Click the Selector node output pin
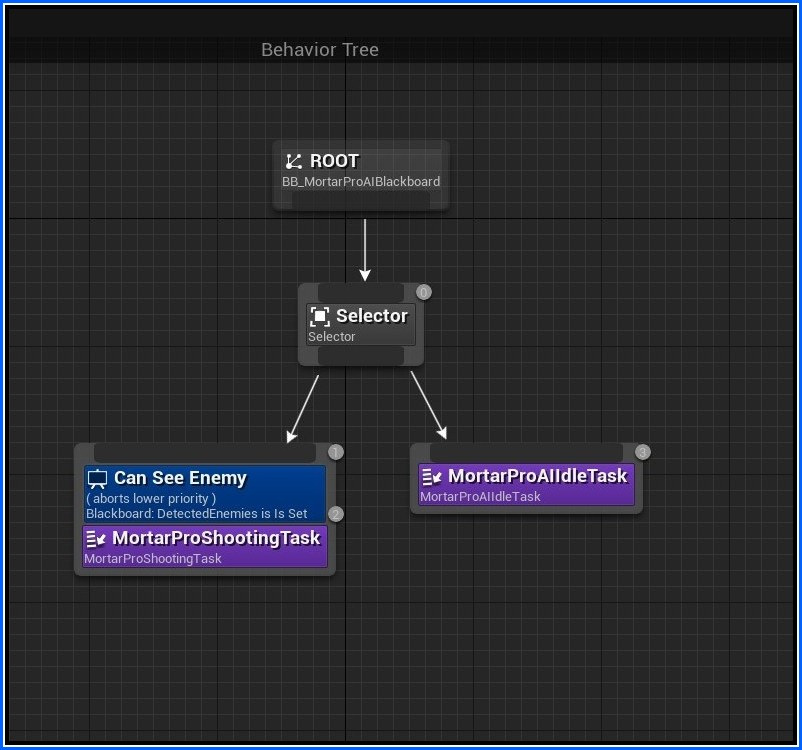The image size is (802, 750). point(361,356)
